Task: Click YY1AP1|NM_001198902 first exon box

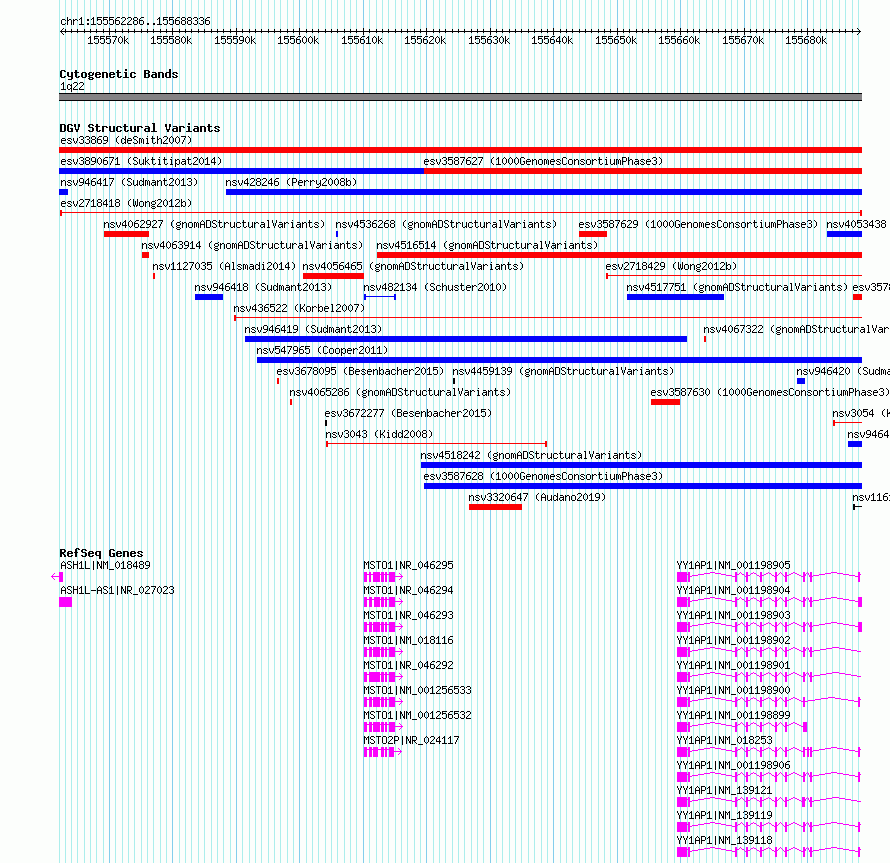Action: [683, 652]
